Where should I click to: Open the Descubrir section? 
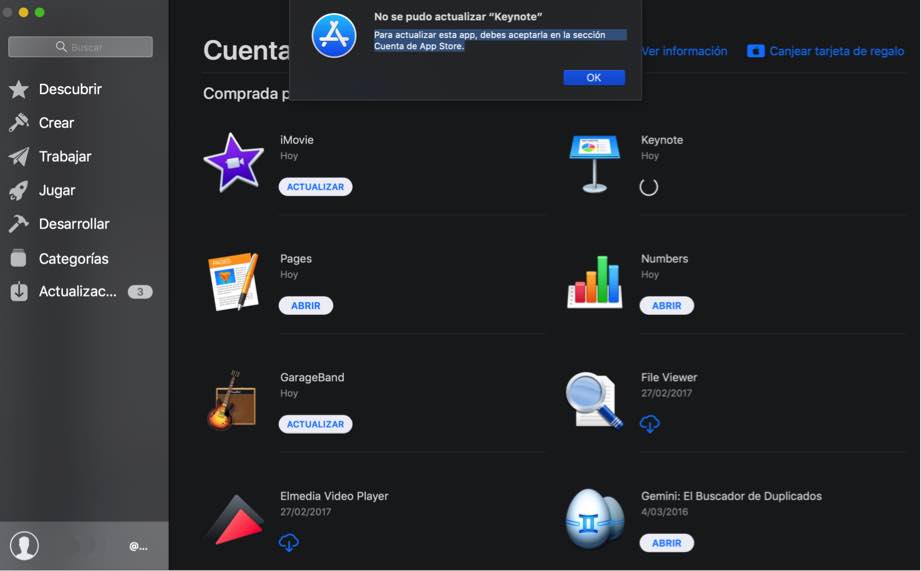click(x=70, y=89)
